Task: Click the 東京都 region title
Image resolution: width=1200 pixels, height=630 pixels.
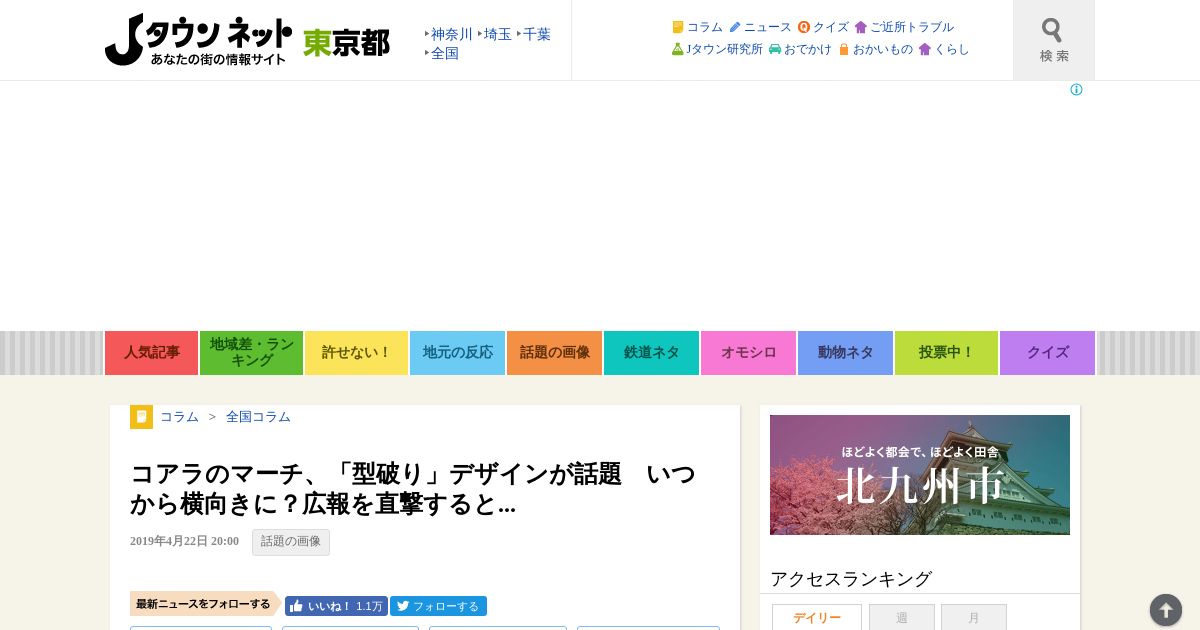Action: [x=346, y=42]
